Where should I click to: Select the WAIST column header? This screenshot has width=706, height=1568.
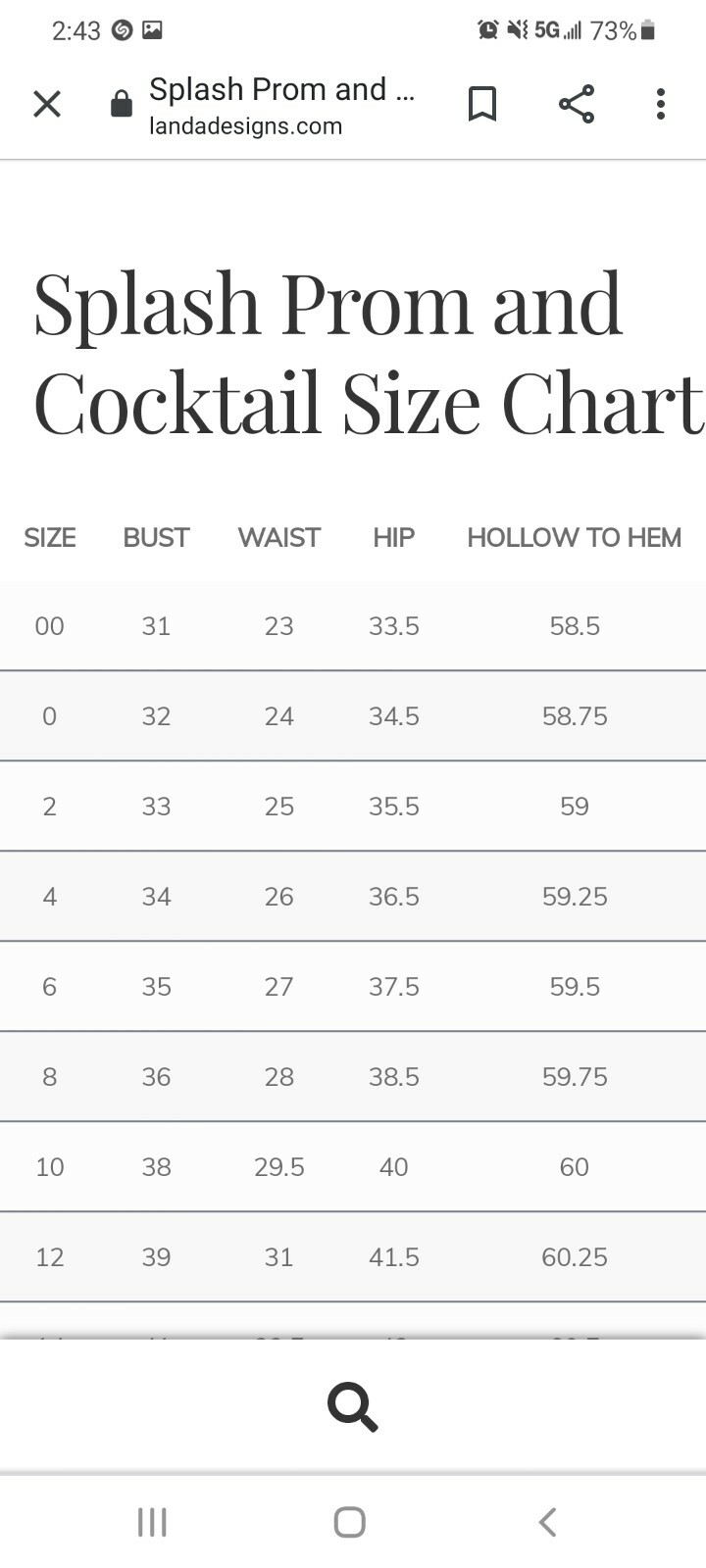click(279, 537)
